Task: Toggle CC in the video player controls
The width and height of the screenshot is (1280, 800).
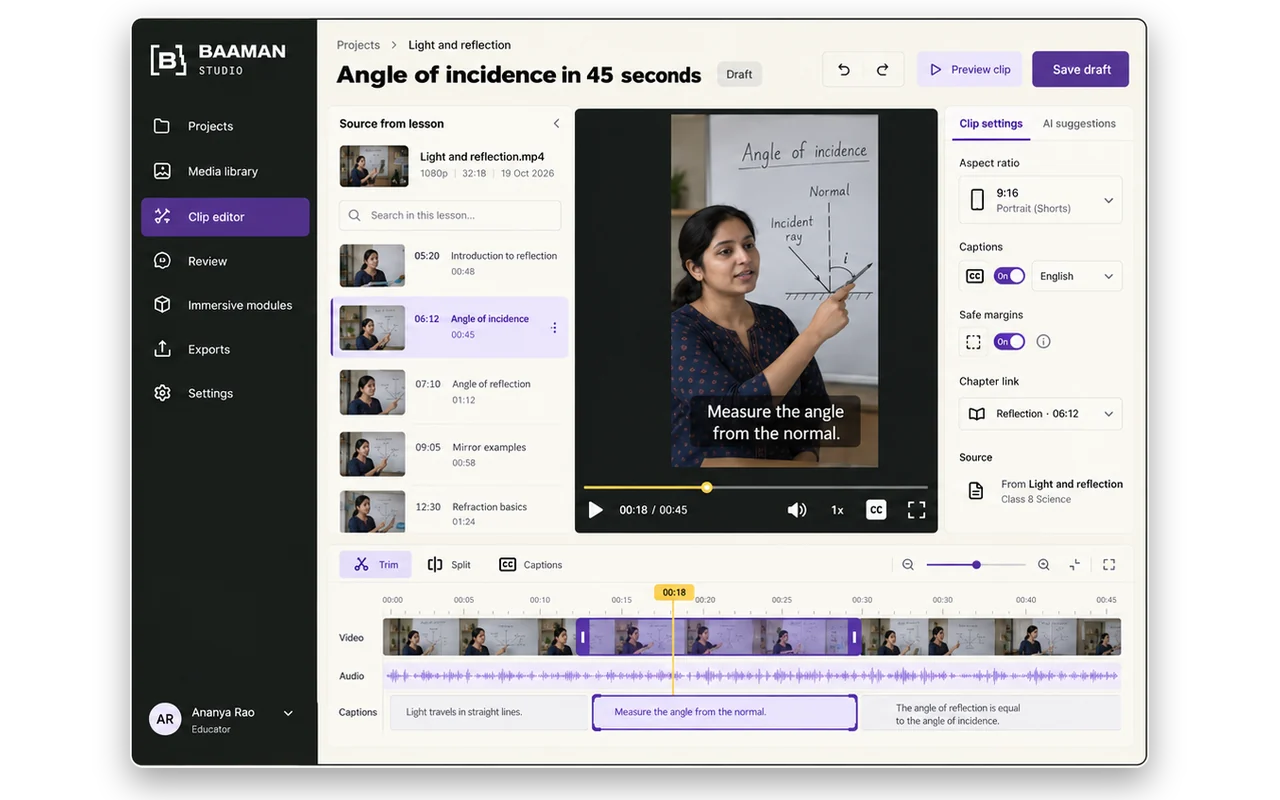Action: point(876,510)
